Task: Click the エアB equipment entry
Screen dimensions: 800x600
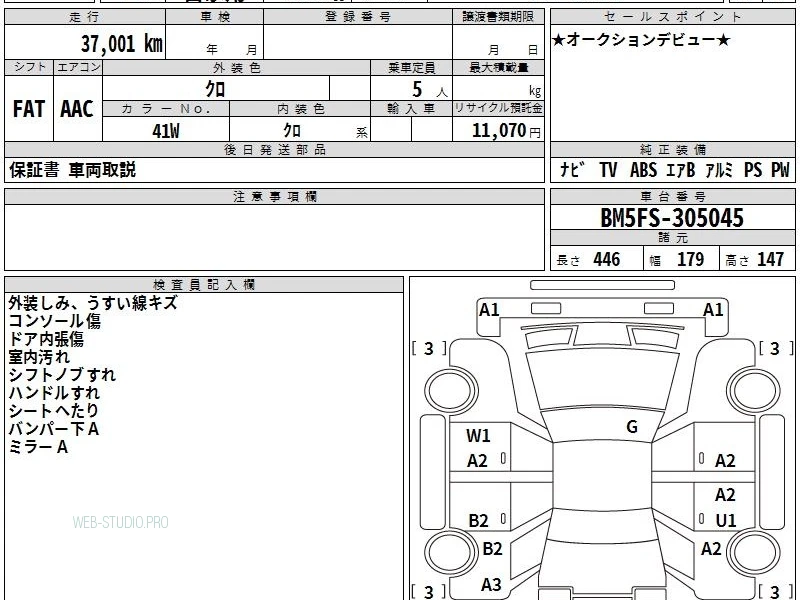Action: click(681, 170)
